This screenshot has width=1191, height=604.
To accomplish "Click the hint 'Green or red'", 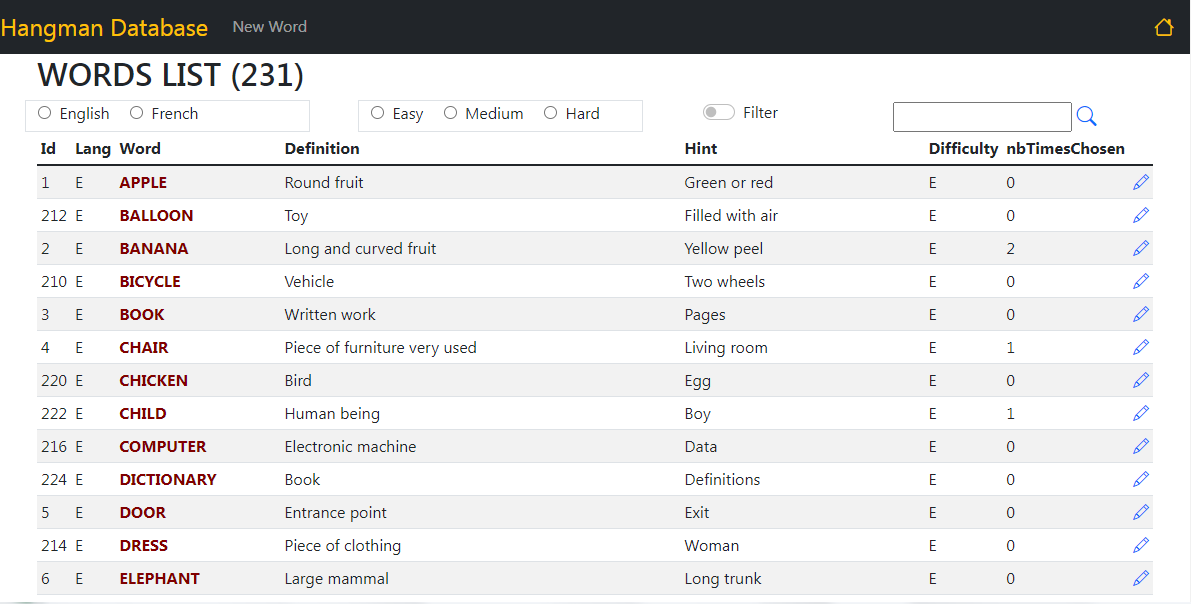I will point(728,182).
